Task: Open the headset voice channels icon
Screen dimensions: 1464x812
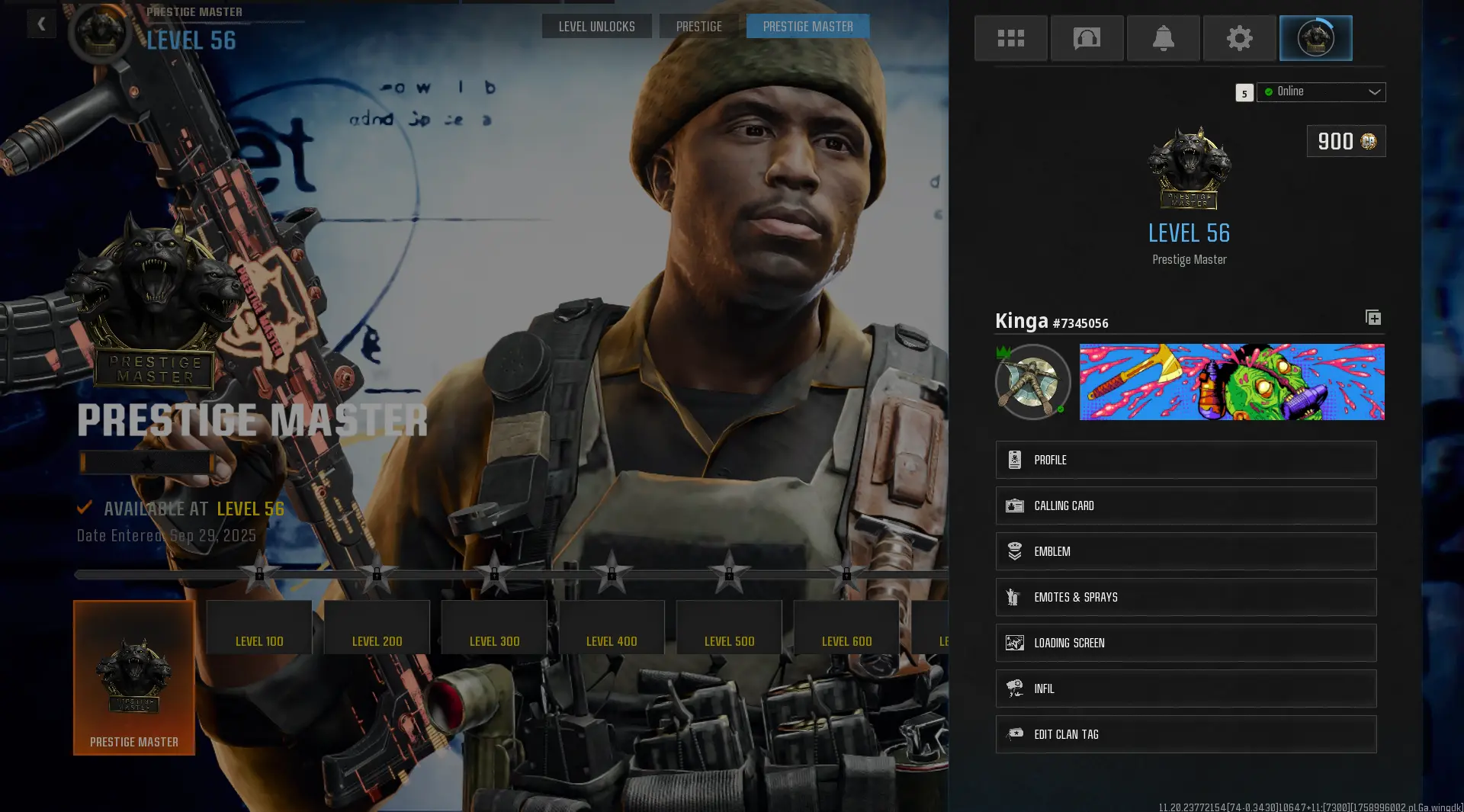Action: (1087, 38)
